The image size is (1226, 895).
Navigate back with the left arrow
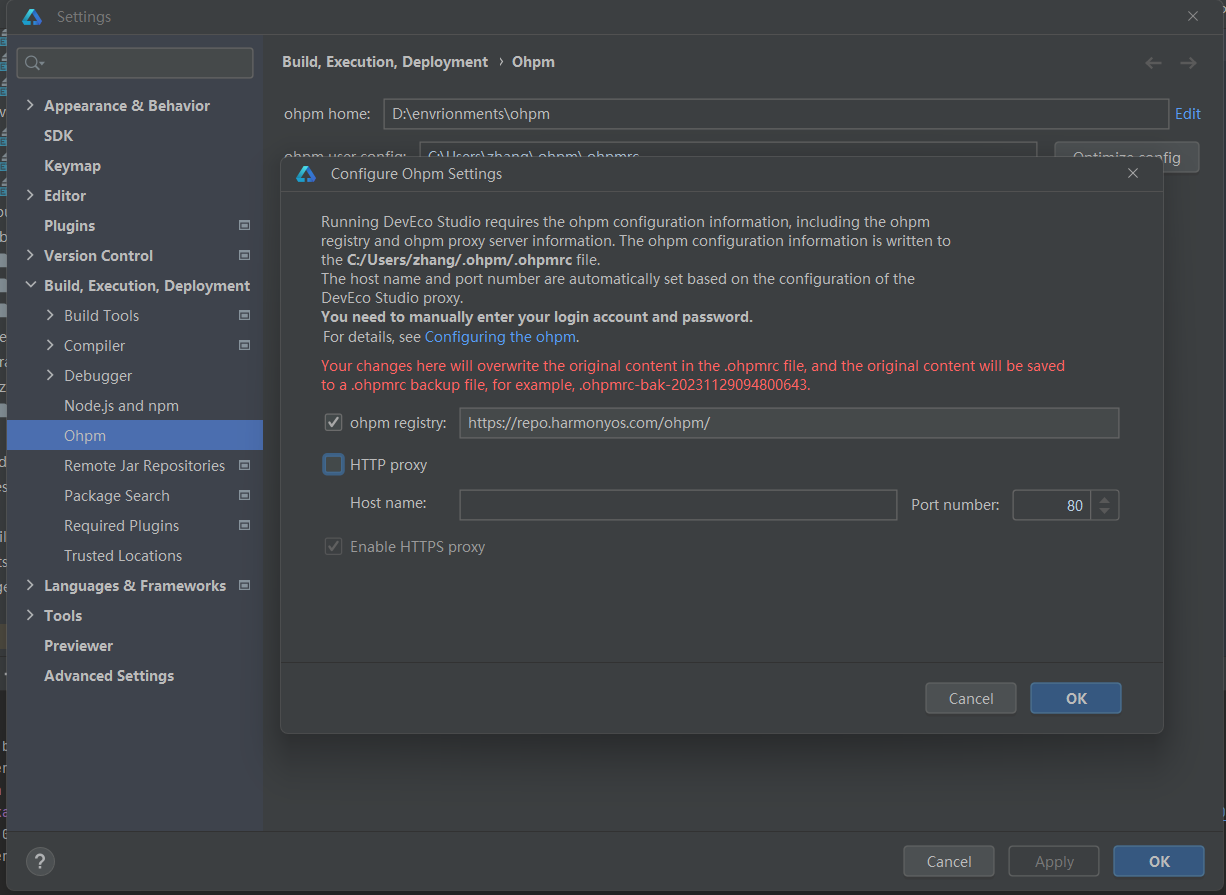point(1153,63)
